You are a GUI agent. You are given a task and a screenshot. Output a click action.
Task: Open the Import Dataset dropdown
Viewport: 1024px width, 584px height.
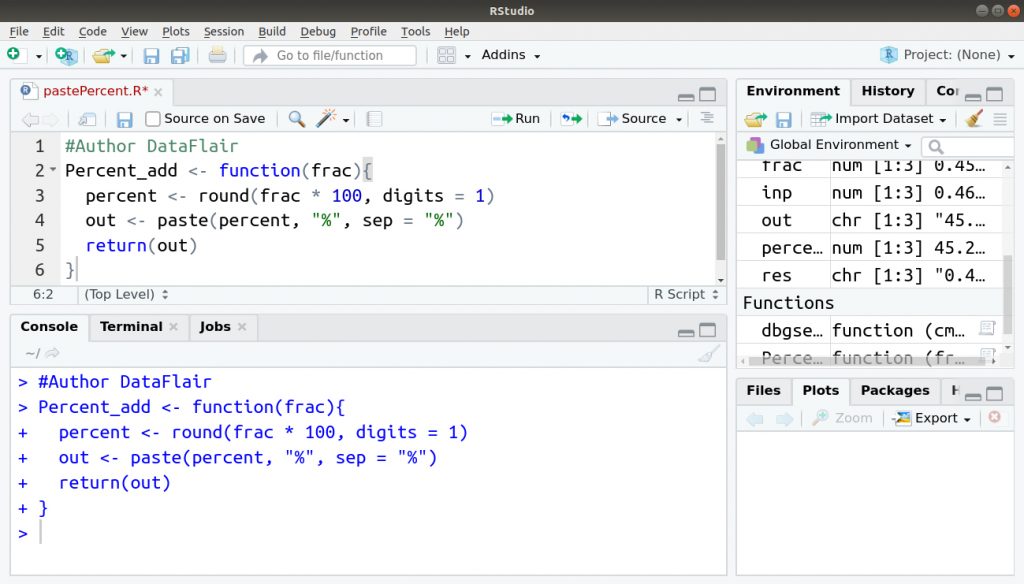878,118
